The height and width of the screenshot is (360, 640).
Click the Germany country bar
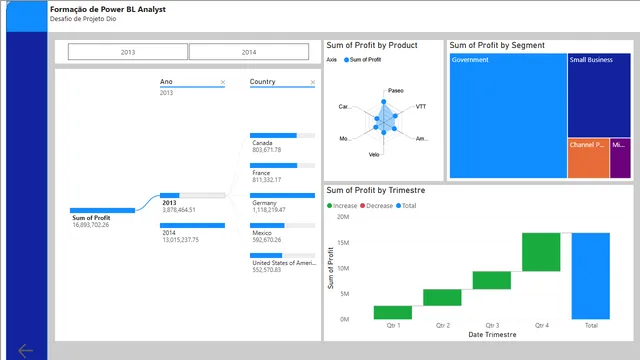(282, 196)
